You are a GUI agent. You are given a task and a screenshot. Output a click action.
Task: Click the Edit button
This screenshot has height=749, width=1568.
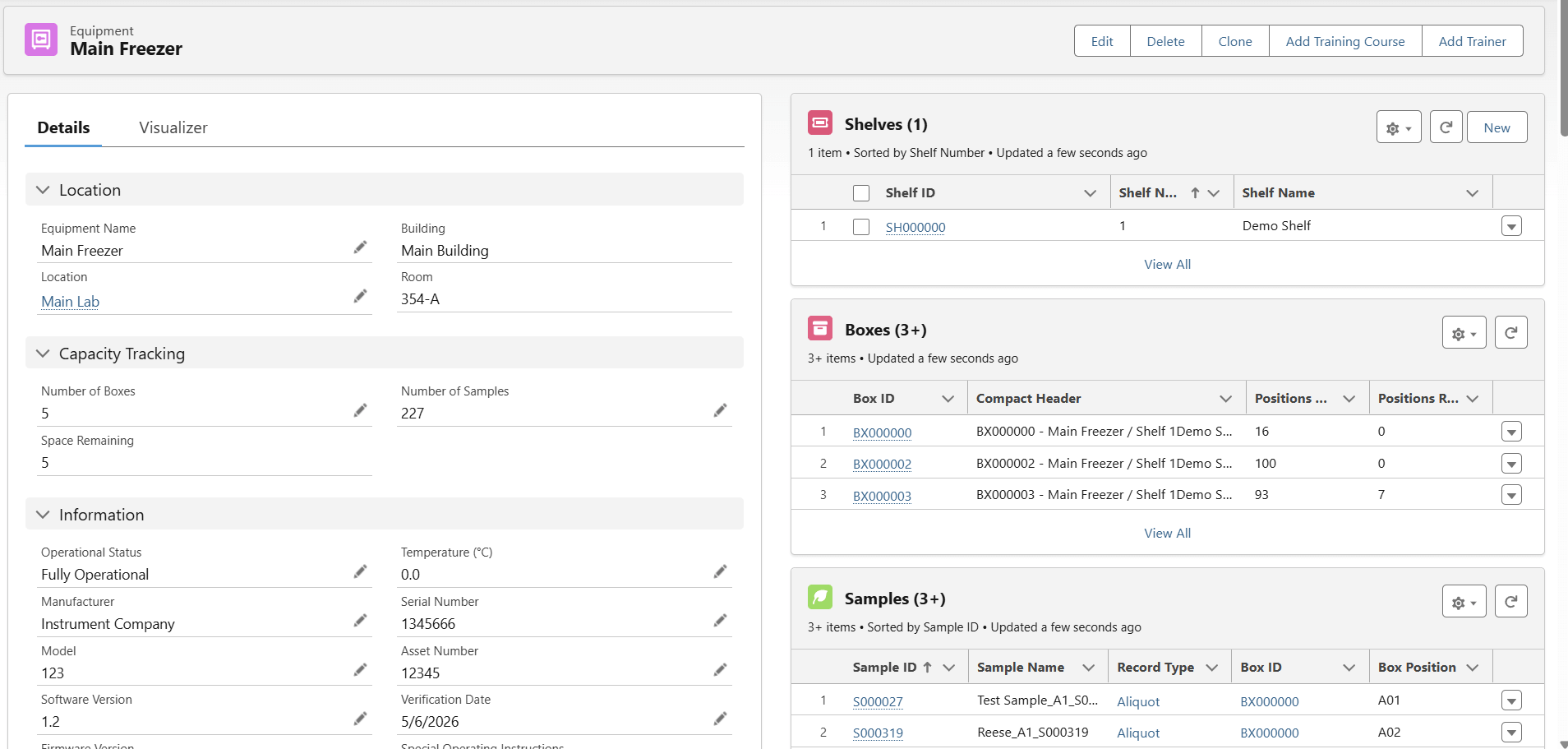(x=1102, y=41)
